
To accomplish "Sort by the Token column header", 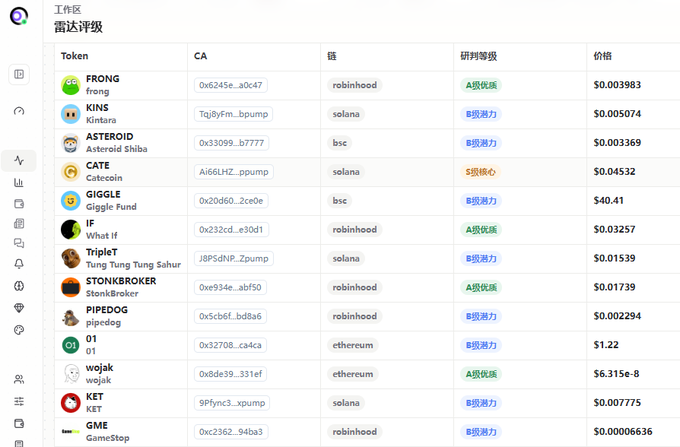I will click(x=75, y=56).
